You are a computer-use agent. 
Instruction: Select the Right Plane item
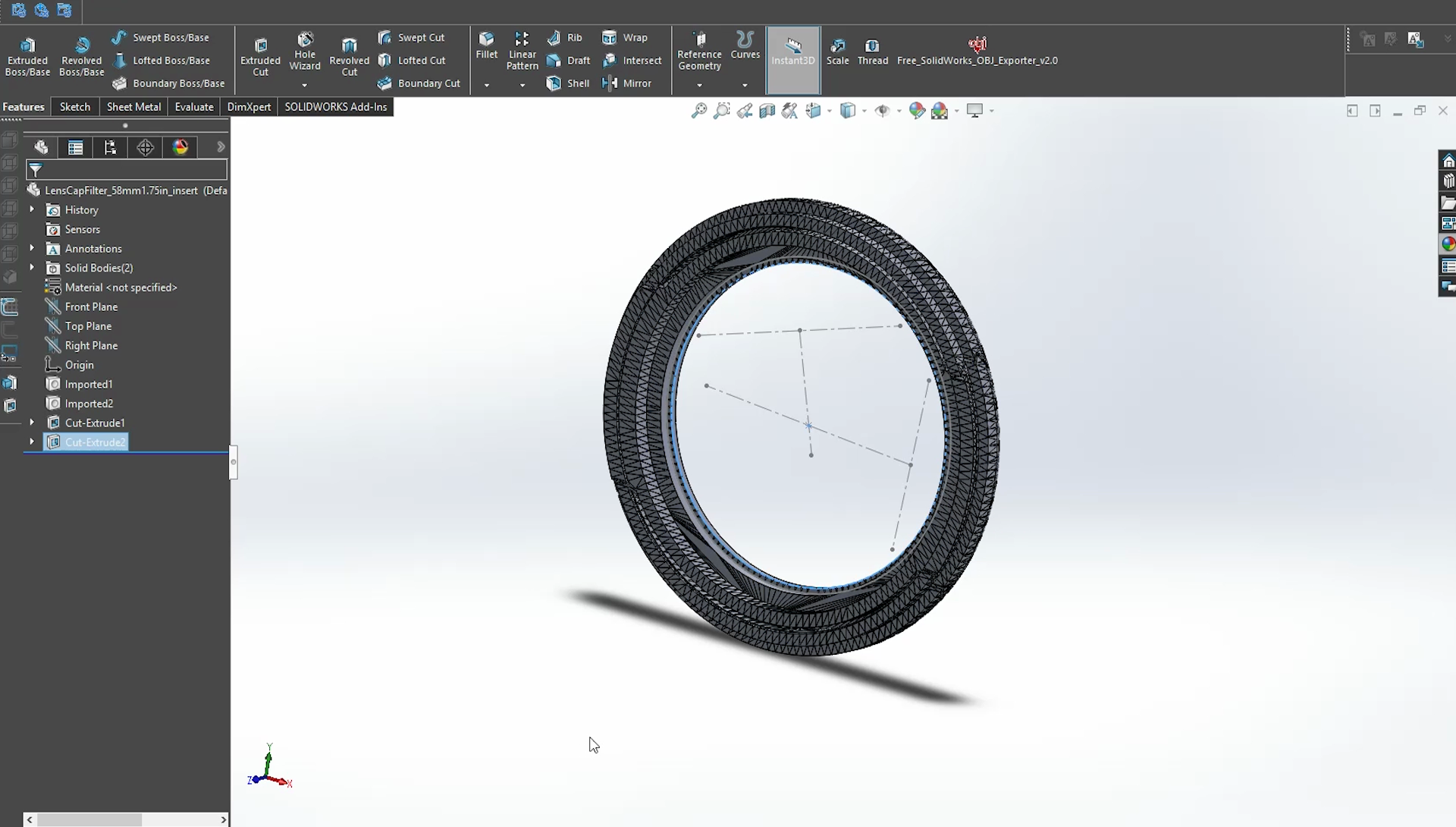[x=81, y=345]
